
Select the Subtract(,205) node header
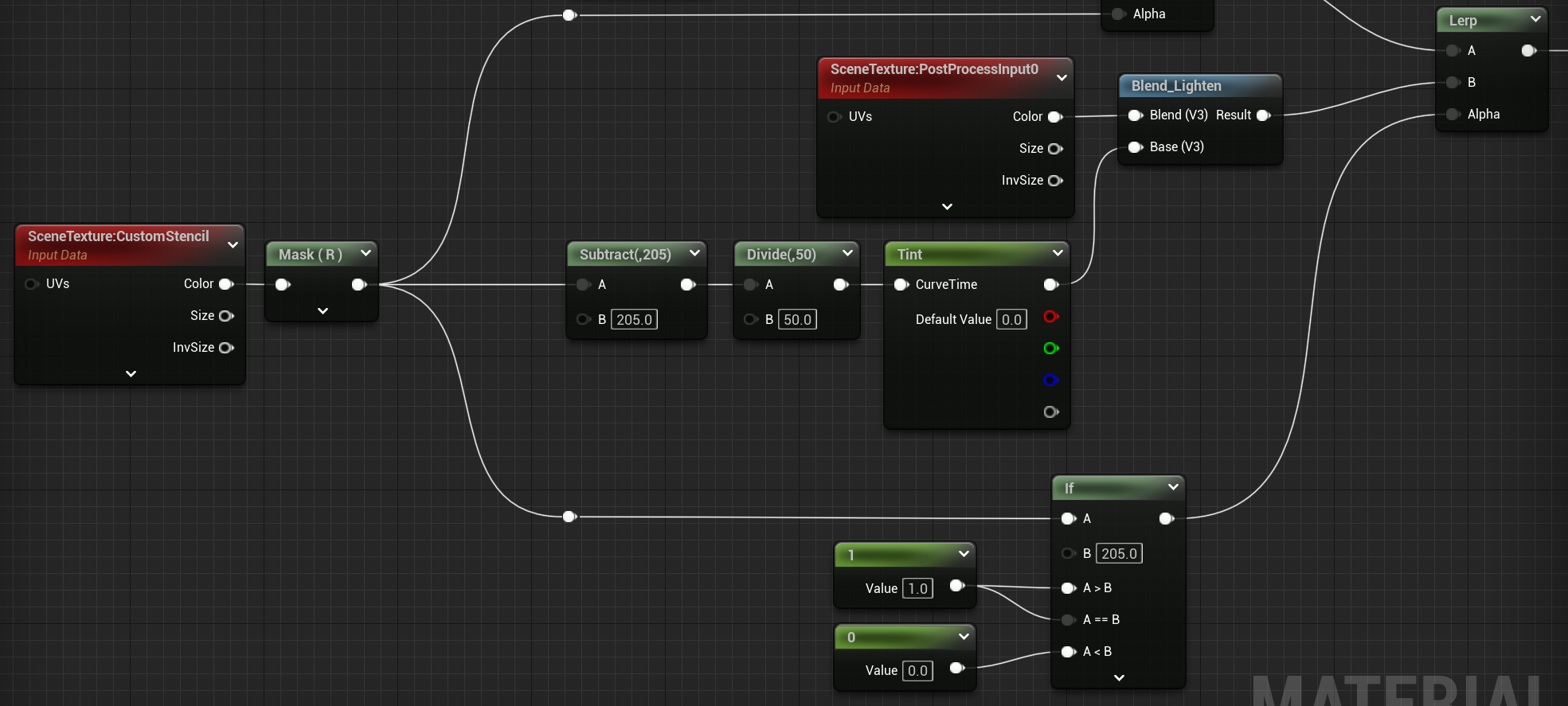(x=625, y=255)
